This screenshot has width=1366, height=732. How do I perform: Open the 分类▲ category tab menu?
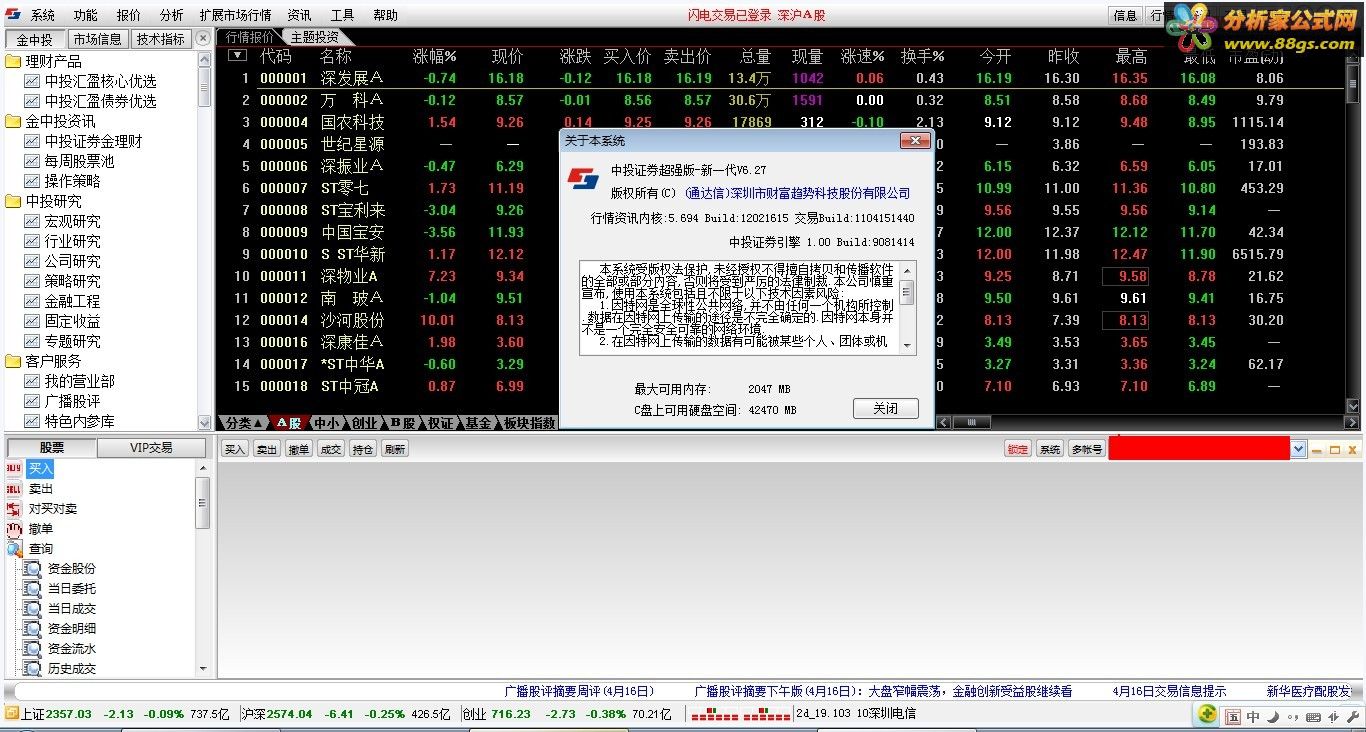click(244, 423)
